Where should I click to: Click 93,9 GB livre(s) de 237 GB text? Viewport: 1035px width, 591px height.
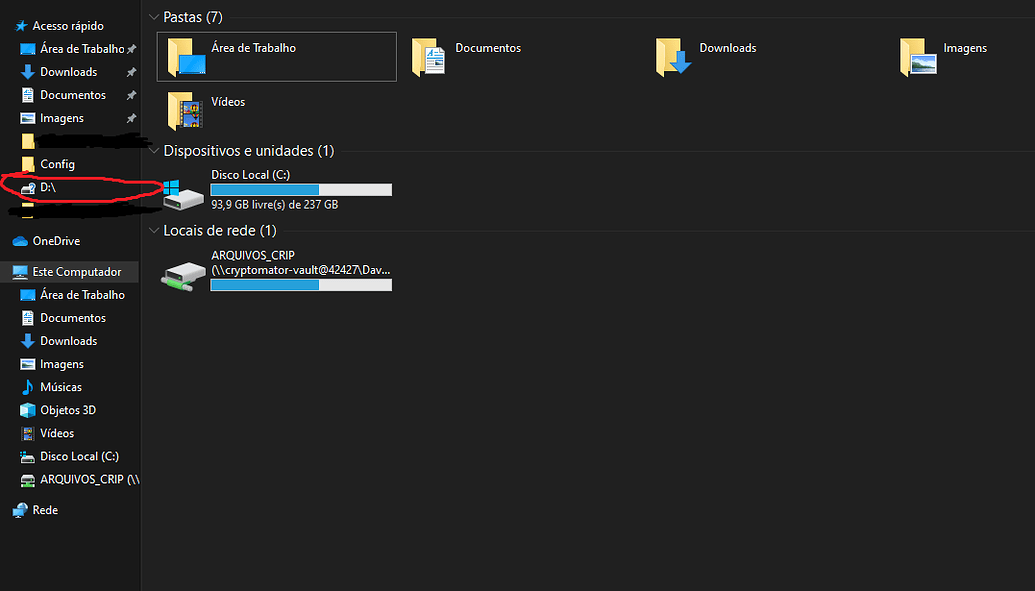point(275,205)
